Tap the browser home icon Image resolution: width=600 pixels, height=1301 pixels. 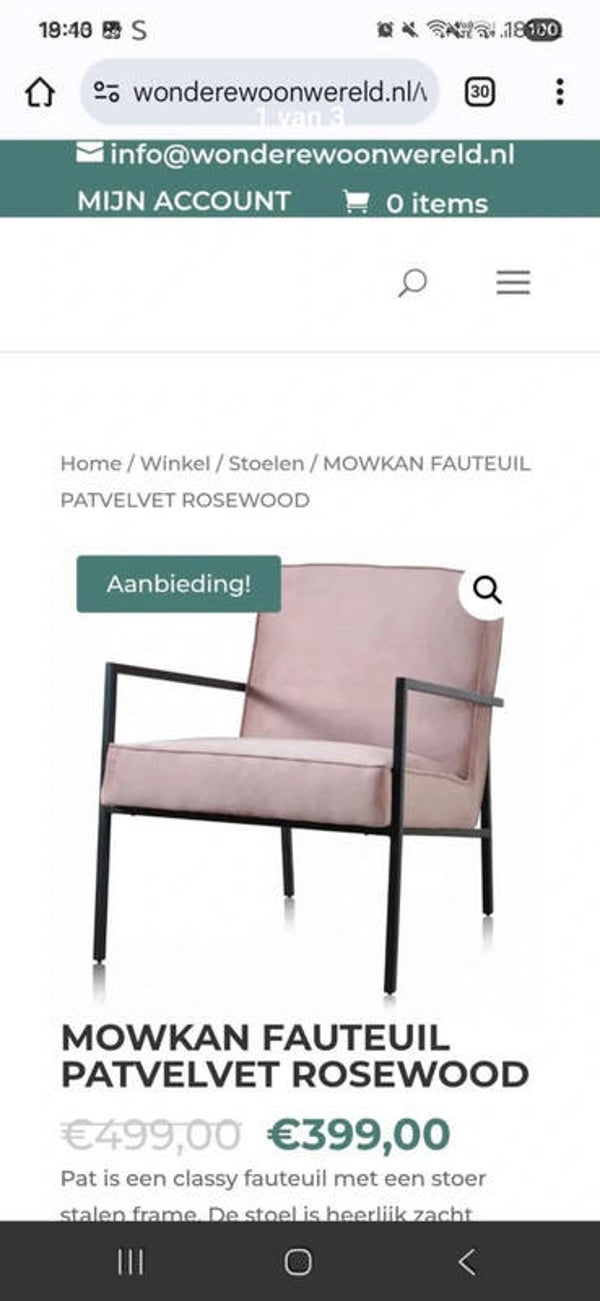pyautogui.click(x=39, y=93)
